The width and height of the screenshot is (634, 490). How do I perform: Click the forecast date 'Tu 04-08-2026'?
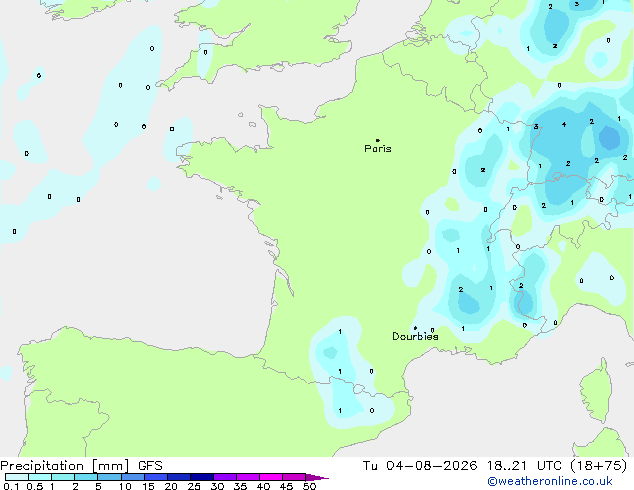420,466
